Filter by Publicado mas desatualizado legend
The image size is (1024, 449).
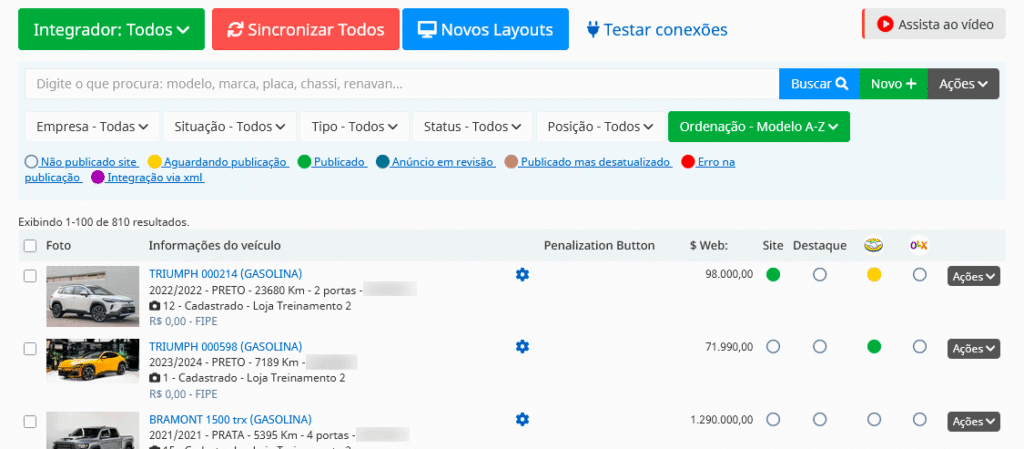pyautogui.click(x=588, y=162)
